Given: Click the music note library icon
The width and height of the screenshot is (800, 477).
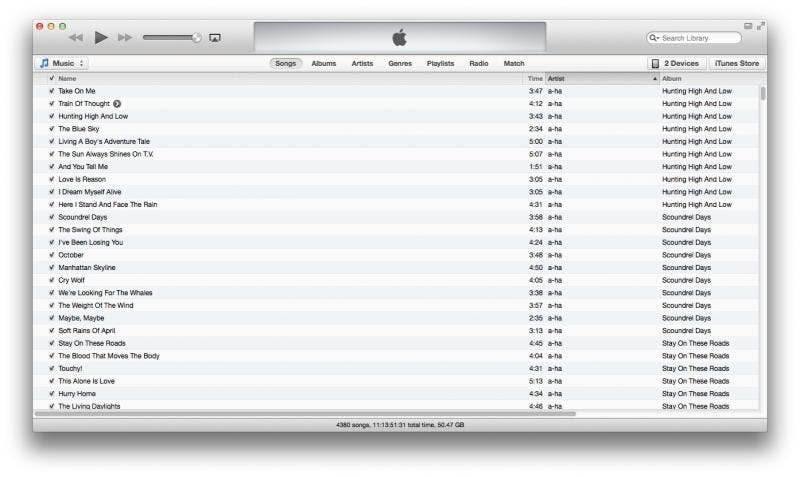Looking at the screenshot, I should click(x=44, y=63).
